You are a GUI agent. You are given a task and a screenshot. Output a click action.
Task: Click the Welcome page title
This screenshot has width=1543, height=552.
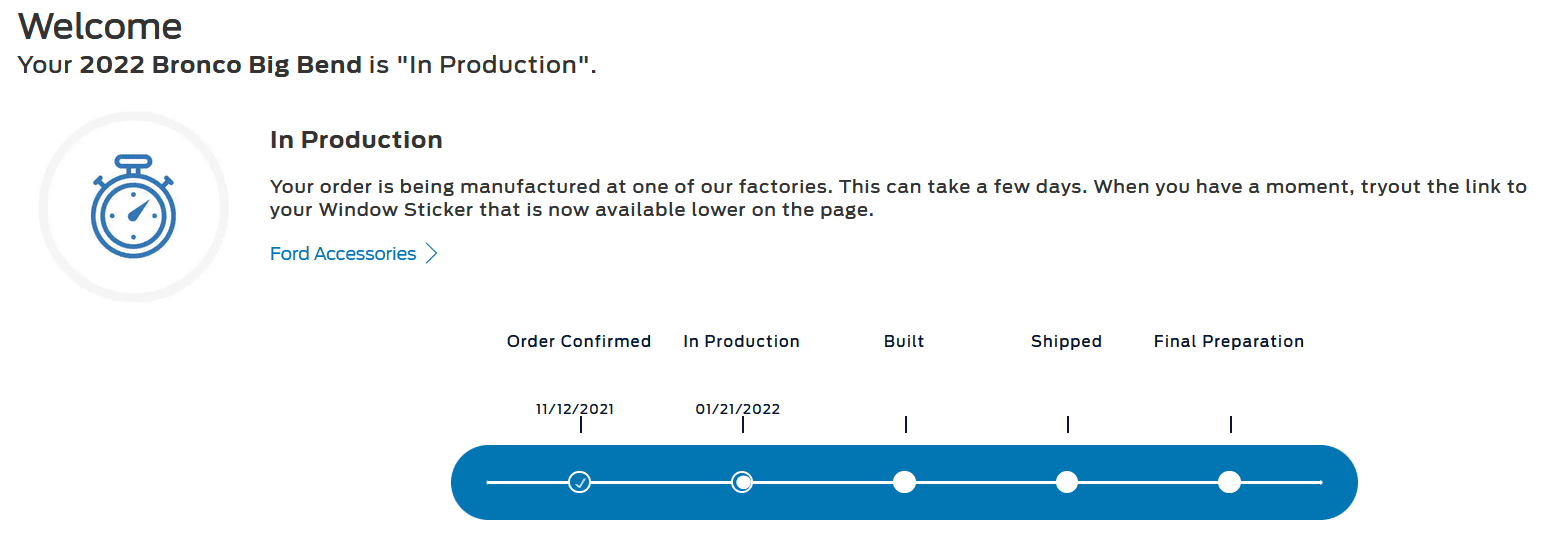(100, 26)
